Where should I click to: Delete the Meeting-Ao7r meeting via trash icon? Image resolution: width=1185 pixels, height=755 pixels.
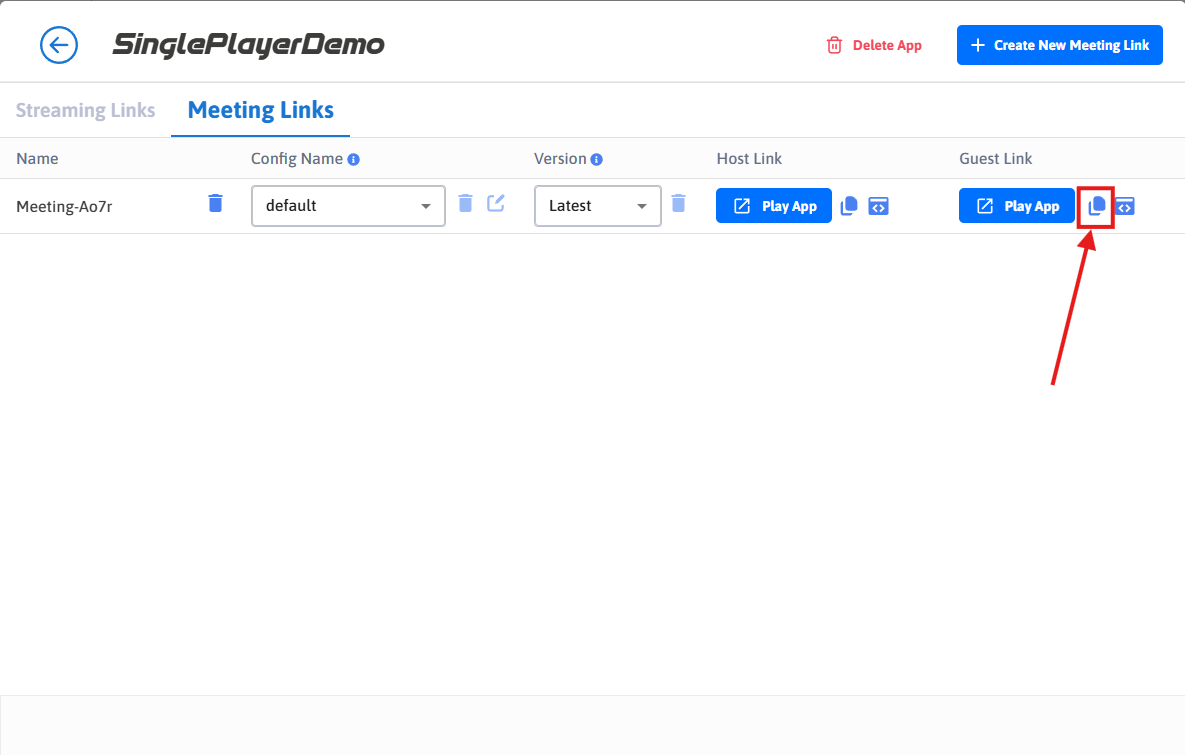point(215,204)
